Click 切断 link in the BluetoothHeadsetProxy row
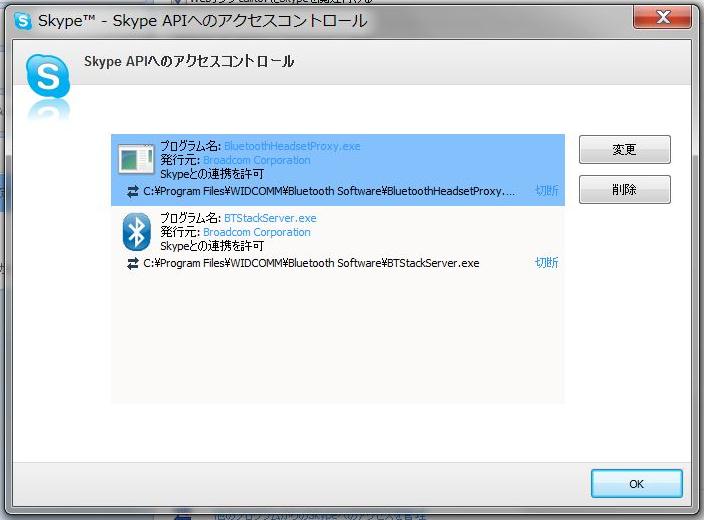The height and width of the screenshot is (520, 704). (547, 190)
